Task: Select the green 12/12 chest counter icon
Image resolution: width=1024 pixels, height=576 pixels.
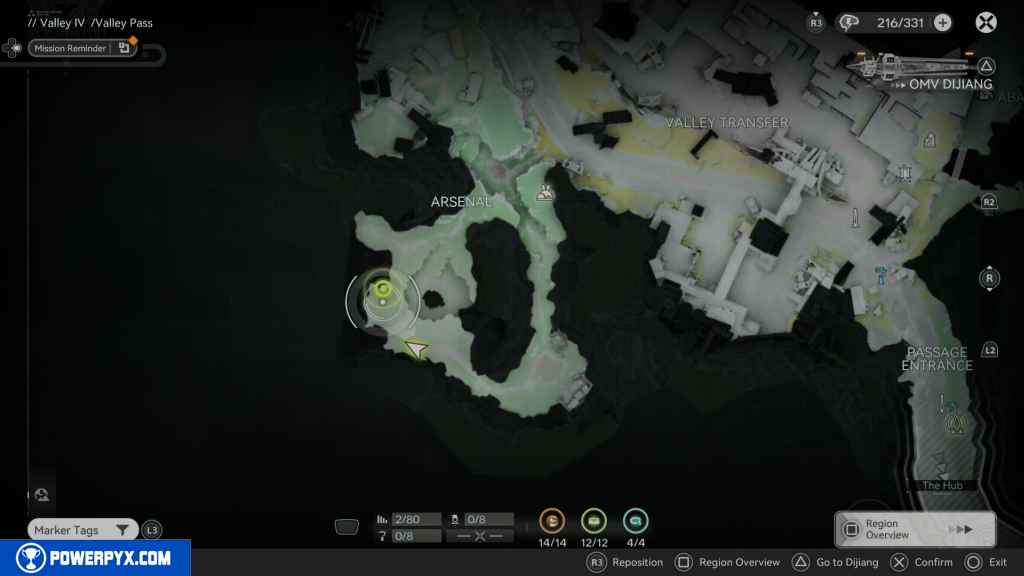Action: point(594,521)
